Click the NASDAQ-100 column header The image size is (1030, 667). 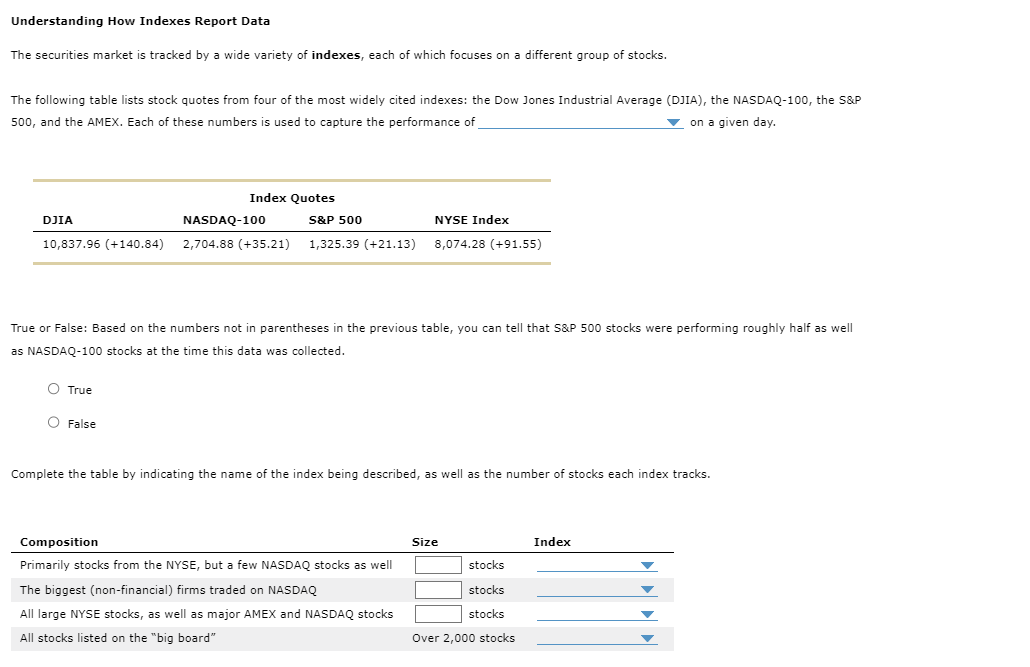pyautogui.click(x=222, y=220)
